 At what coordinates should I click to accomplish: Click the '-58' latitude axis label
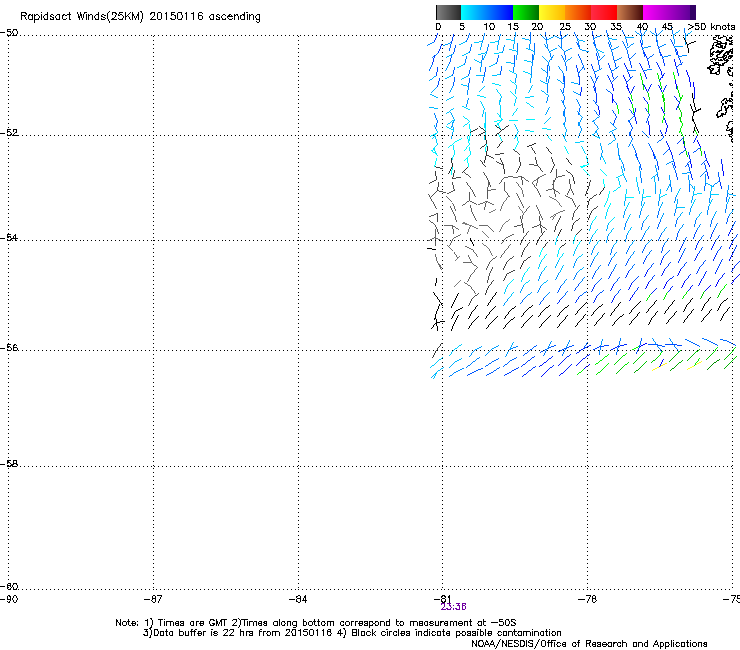[9, 464]
